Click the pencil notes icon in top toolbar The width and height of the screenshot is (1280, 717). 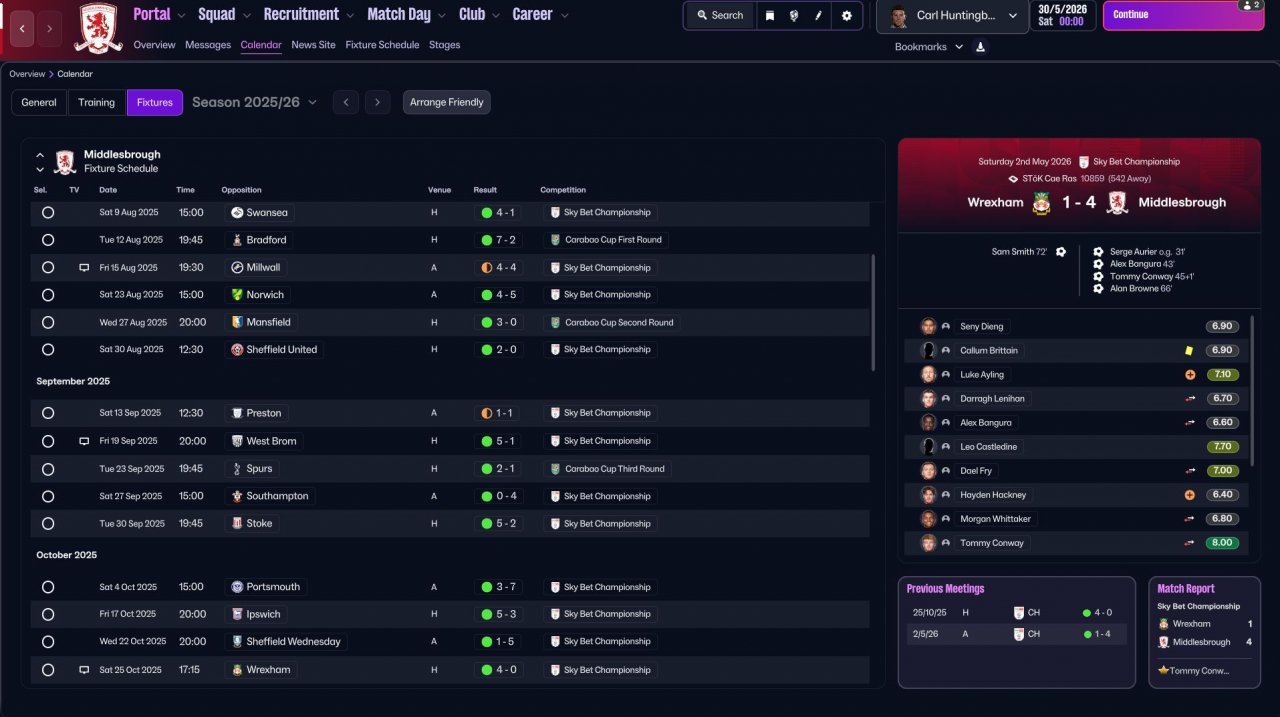pos(819,15)
